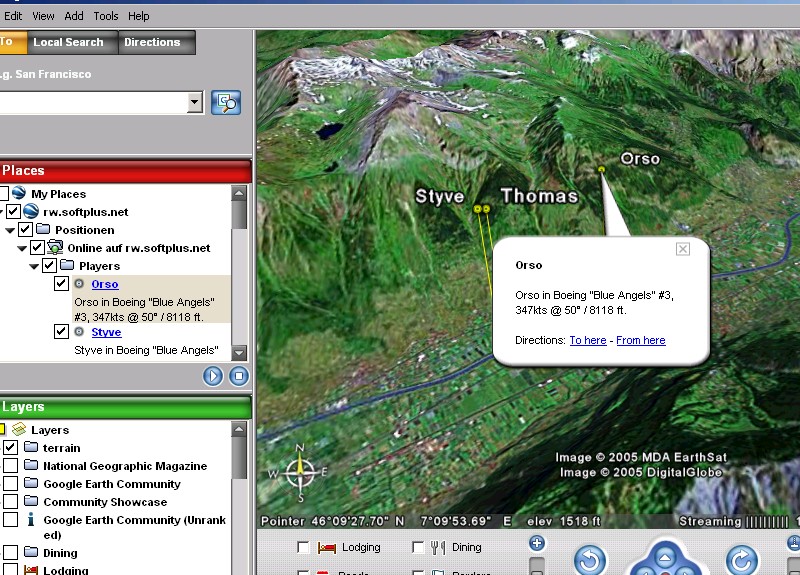Rotate view counter-clockwise with left rotate button
The image size is (800, 575).
589,560
